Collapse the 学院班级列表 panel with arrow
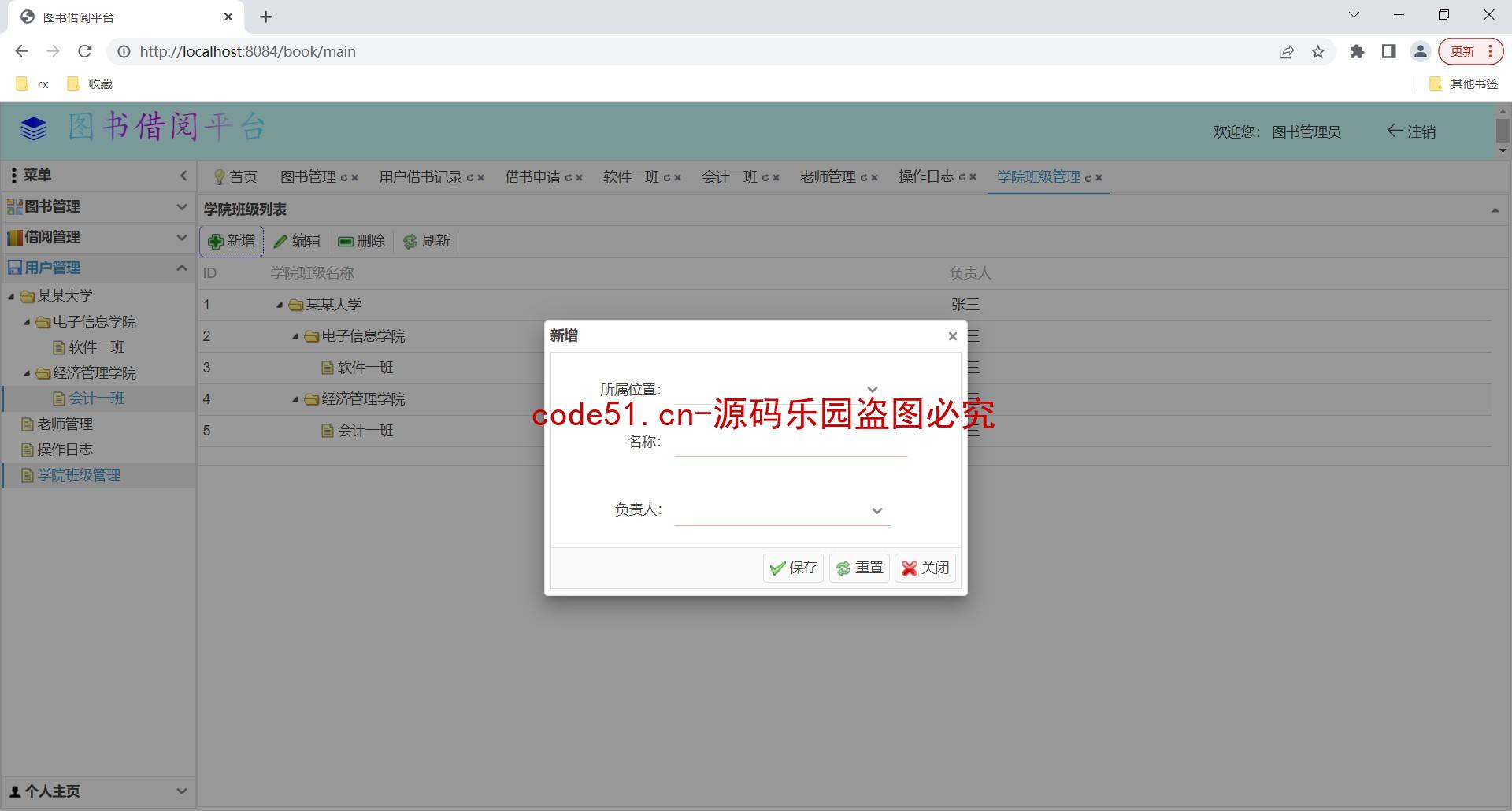Screen dimensions: 1512x811 (1495, 209)
